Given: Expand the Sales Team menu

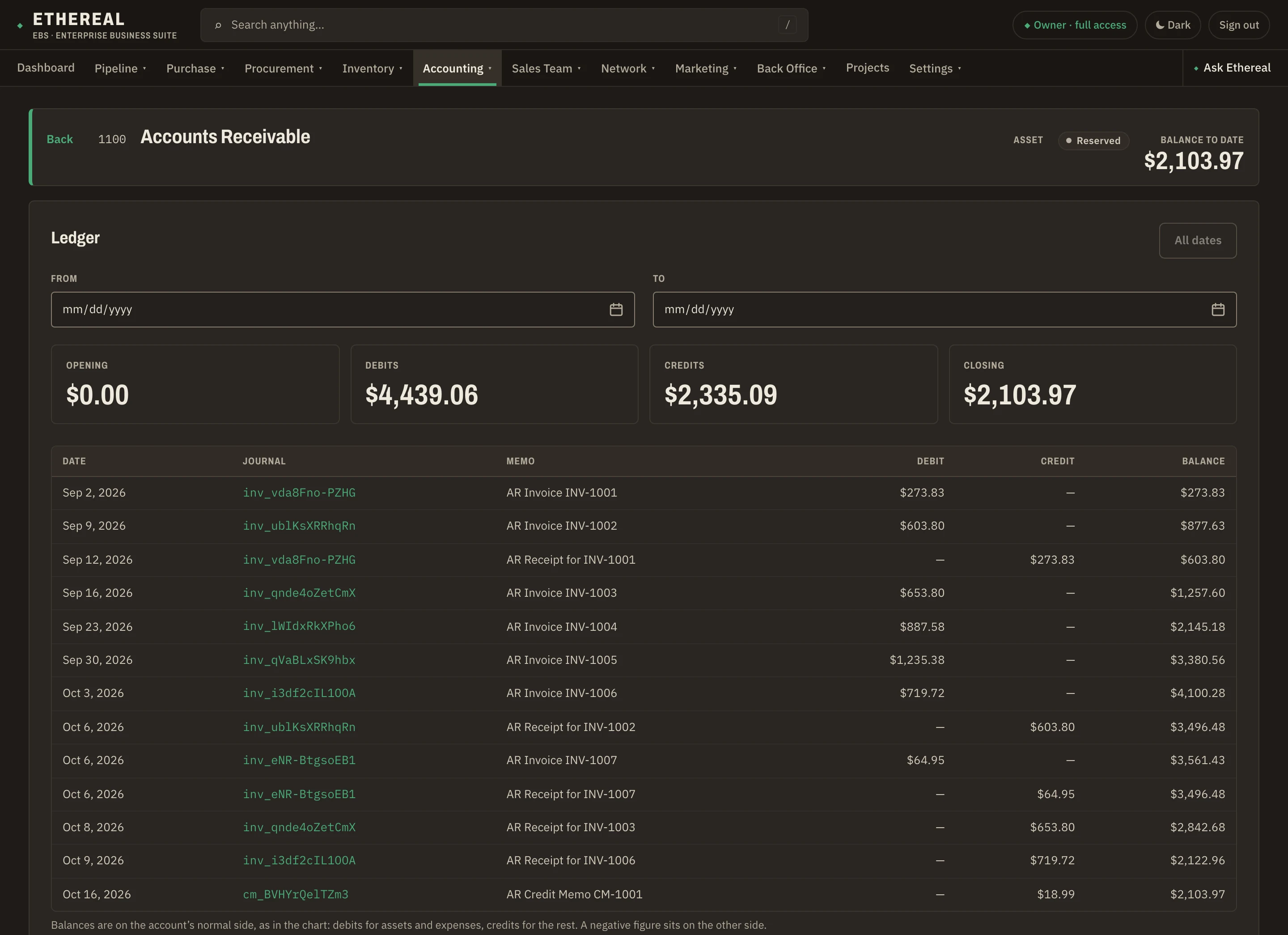Looking at the screenshot, I should pos(546,68).
